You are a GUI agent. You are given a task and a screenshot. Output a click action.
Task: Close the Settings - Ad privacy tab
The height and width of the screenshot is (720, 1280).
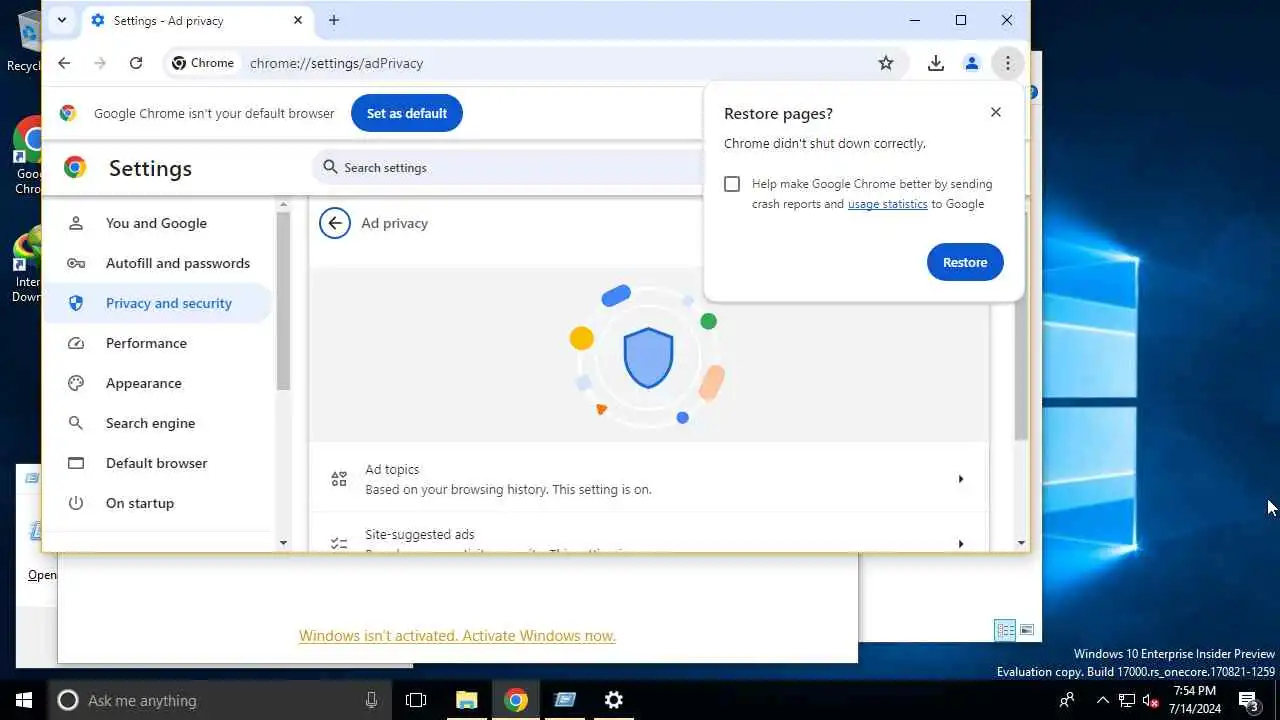point(298,20)
